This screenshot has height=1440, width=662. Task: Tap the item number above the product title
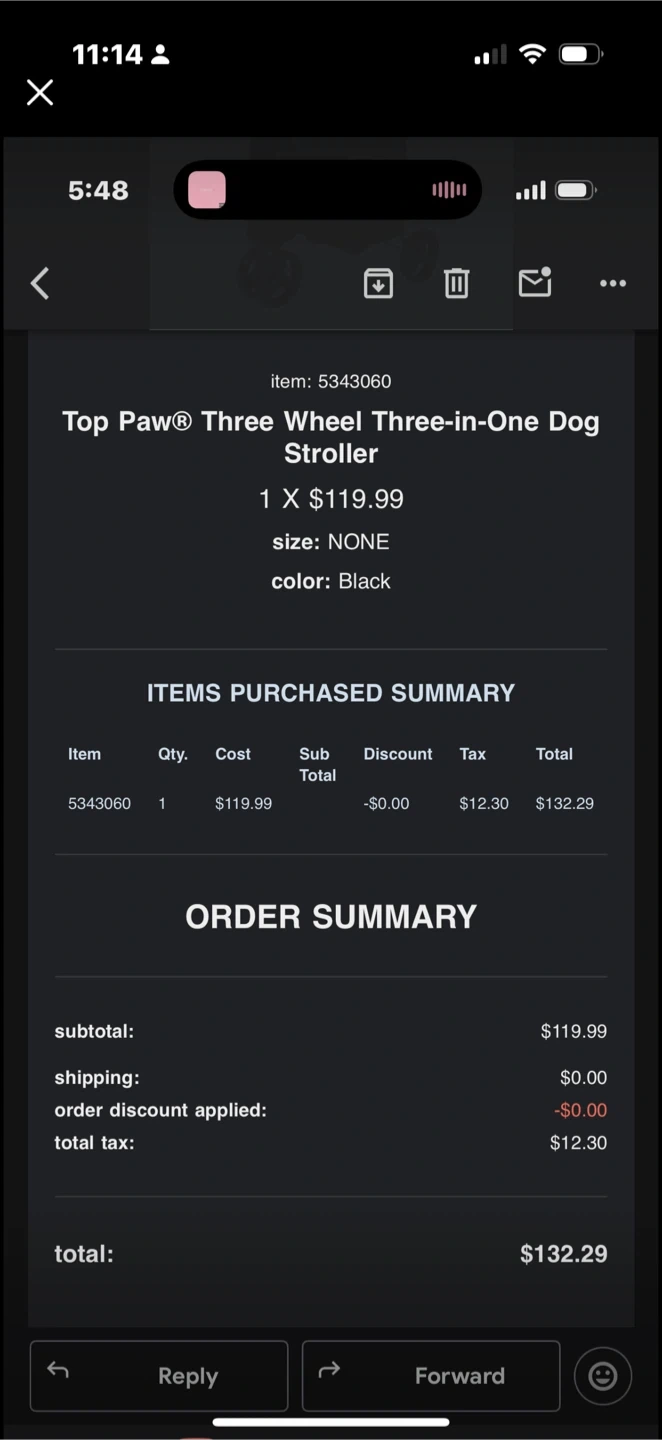[331, 381]
